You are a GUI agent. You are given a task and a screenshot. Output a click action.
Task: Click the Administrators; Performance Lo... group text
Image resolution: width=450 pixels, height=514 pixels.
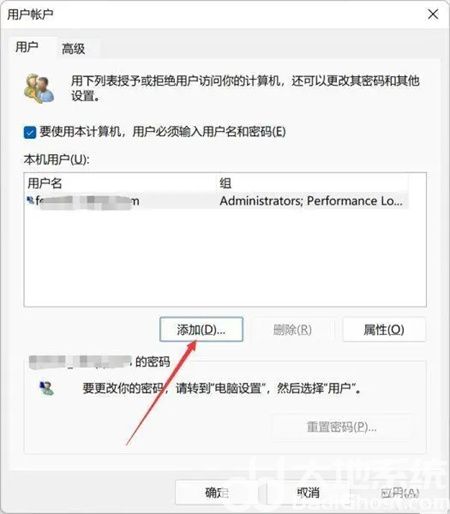coord(311,201)
